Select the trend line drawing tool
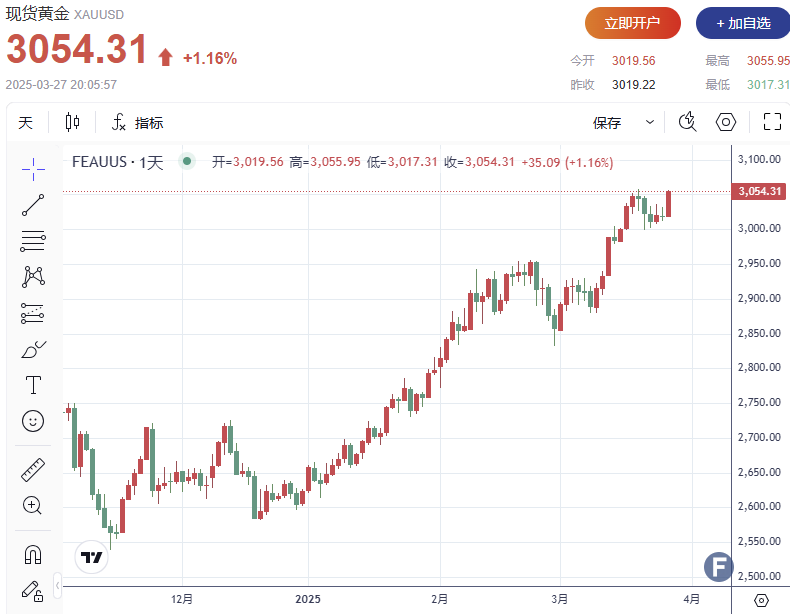Screen dimensions: 790x614 tap(33, 205)
